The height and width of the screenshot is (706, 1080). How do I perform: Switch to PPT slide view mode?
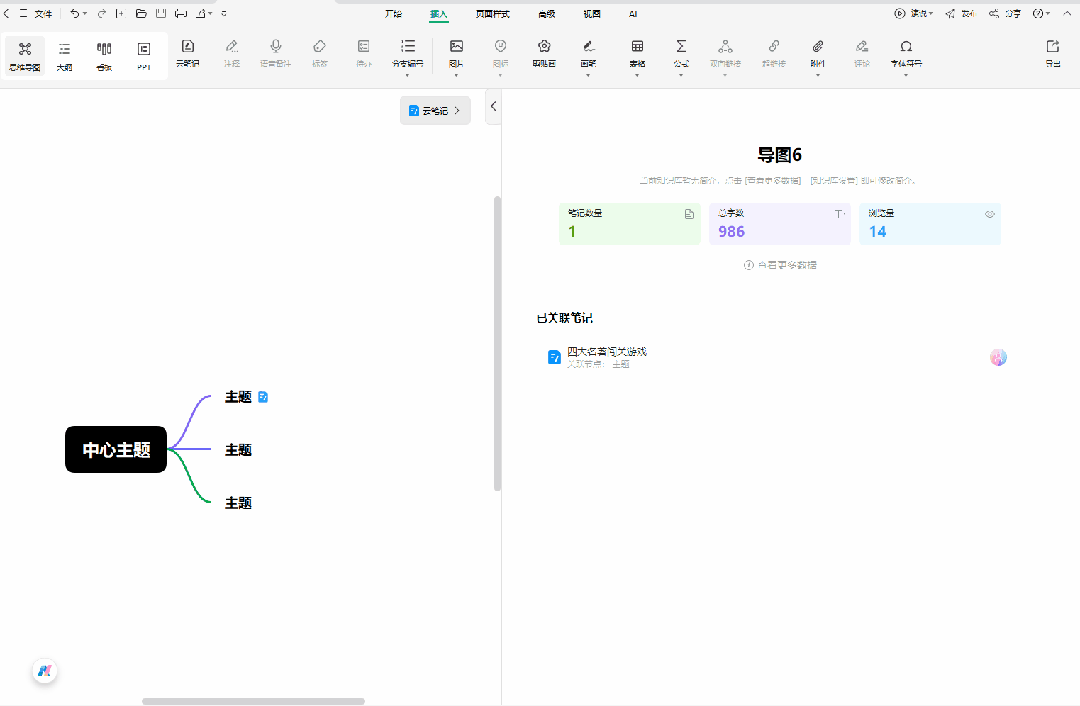click(x=143, y=55)
